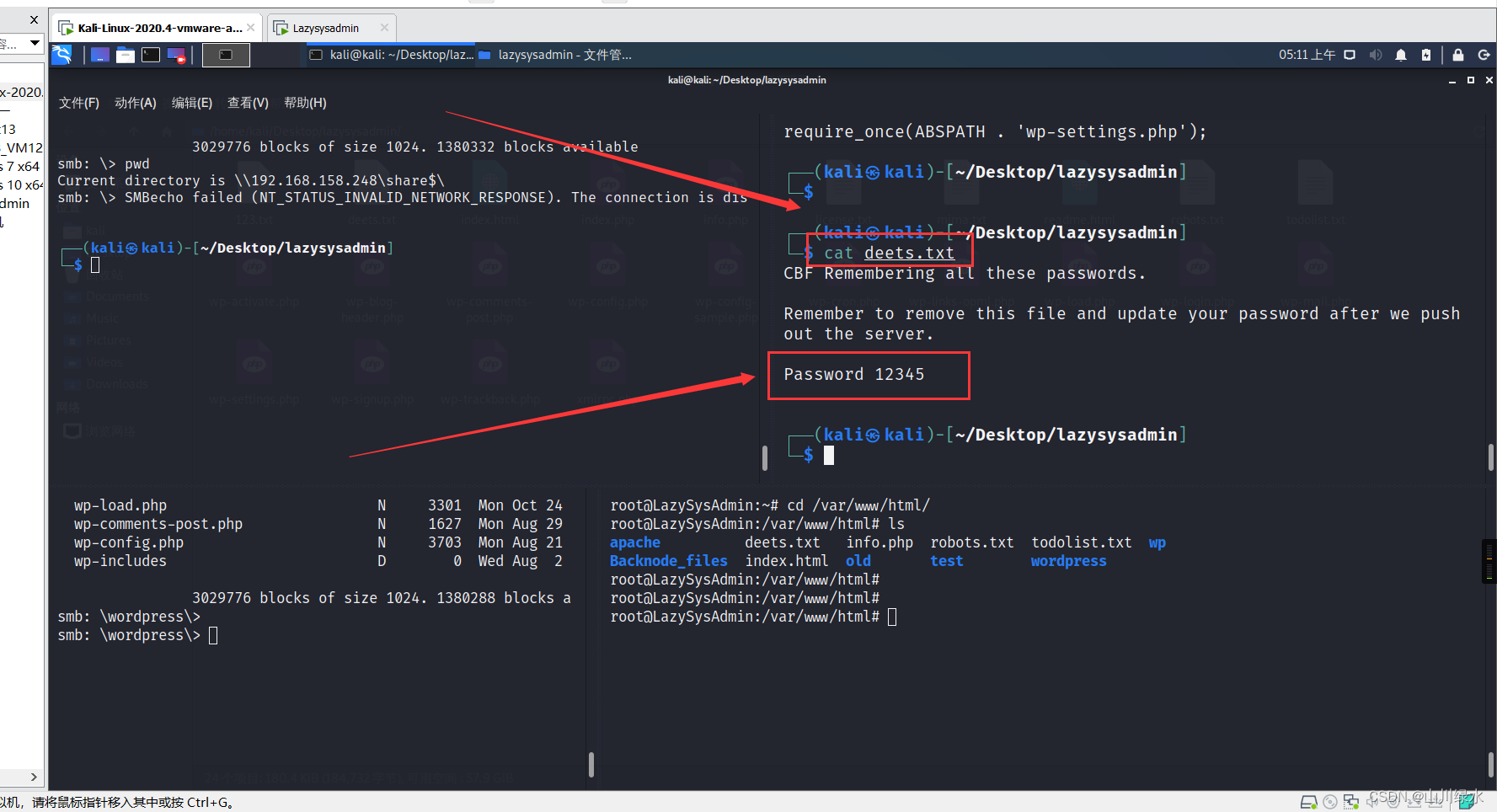The height and width of the screenshot is (812, 1497).
Task: Click 'cd /var/www/html/' command line
Action: click(858, 505)
